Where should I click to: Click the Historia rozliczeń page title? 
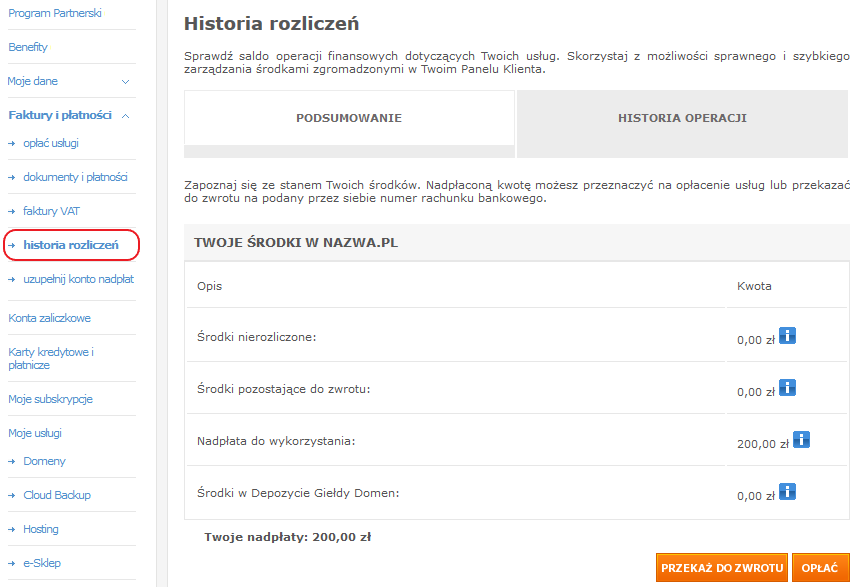[x=272, y=24]
